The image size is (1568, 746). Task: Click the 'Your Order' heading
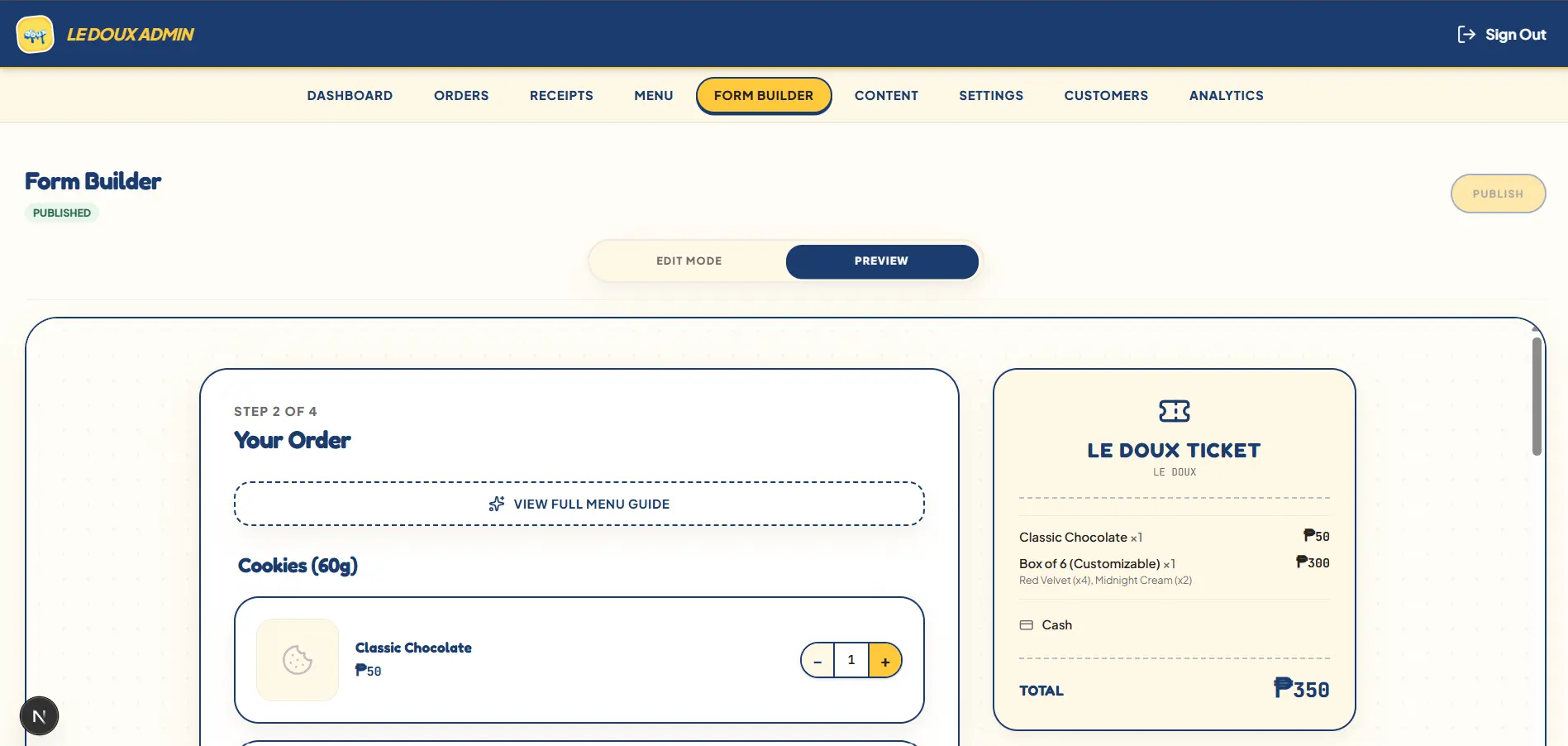293,440
